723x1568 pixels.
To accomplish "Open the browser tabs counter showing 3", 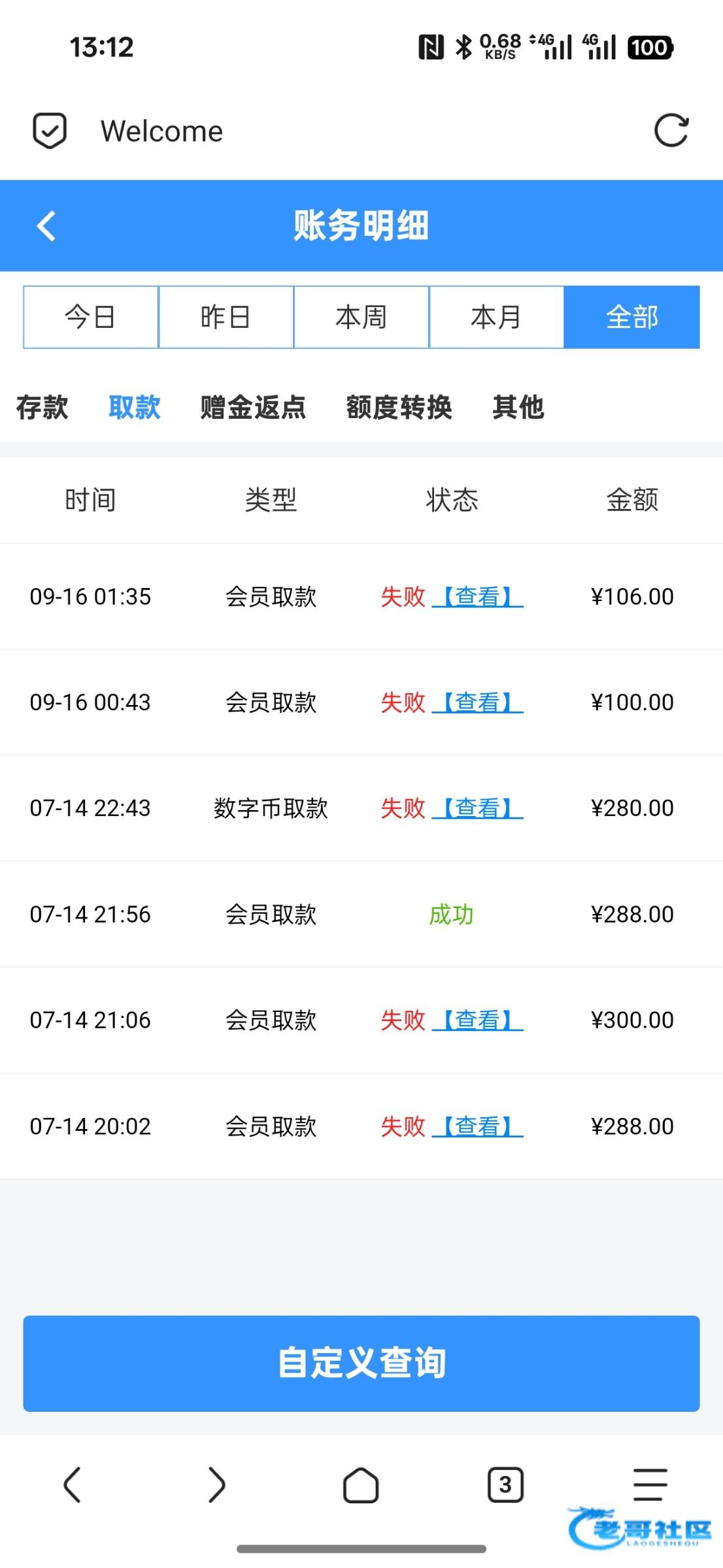I will coord(505,1484).
